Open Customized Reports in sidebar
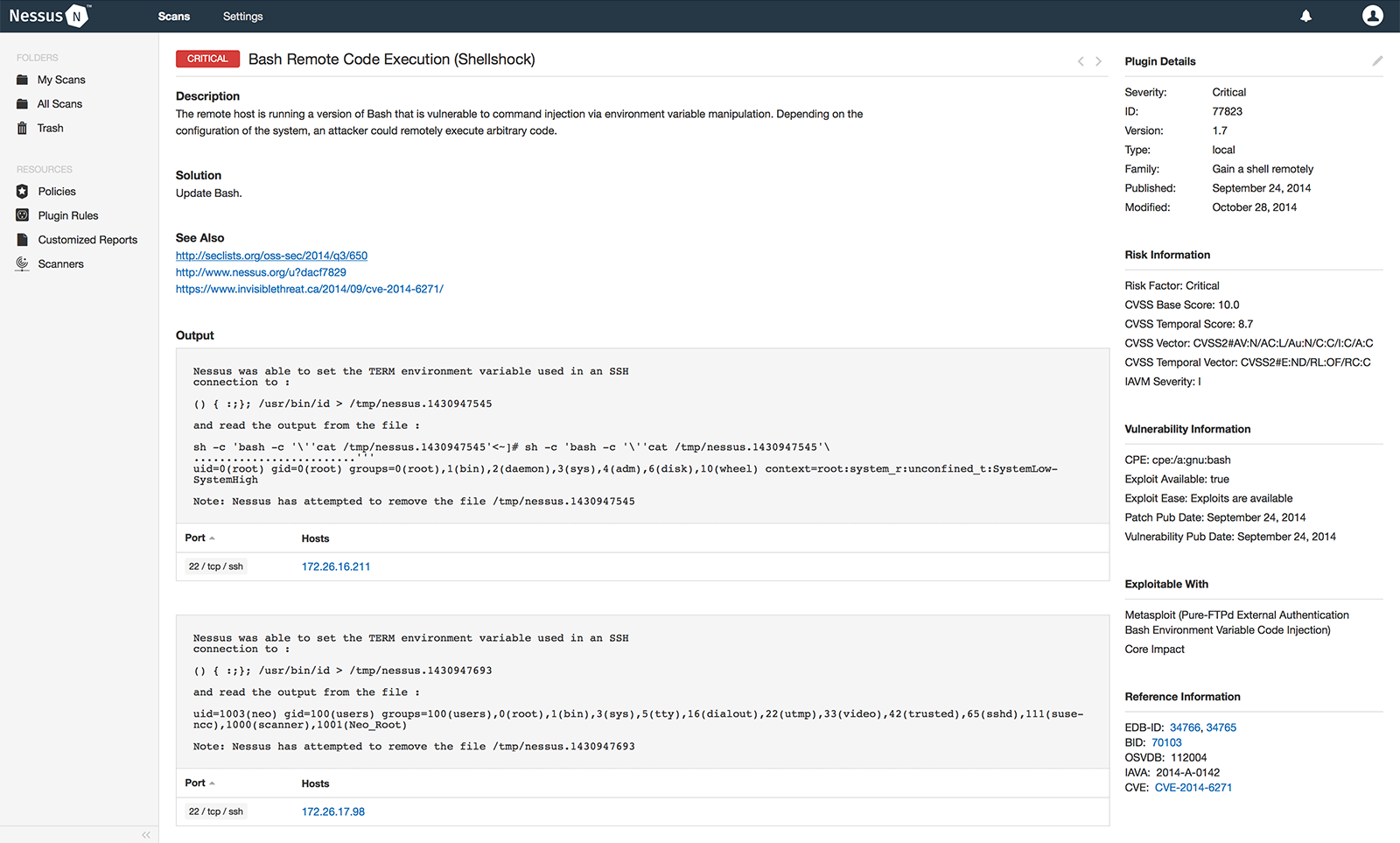 [x=87, y=240]
